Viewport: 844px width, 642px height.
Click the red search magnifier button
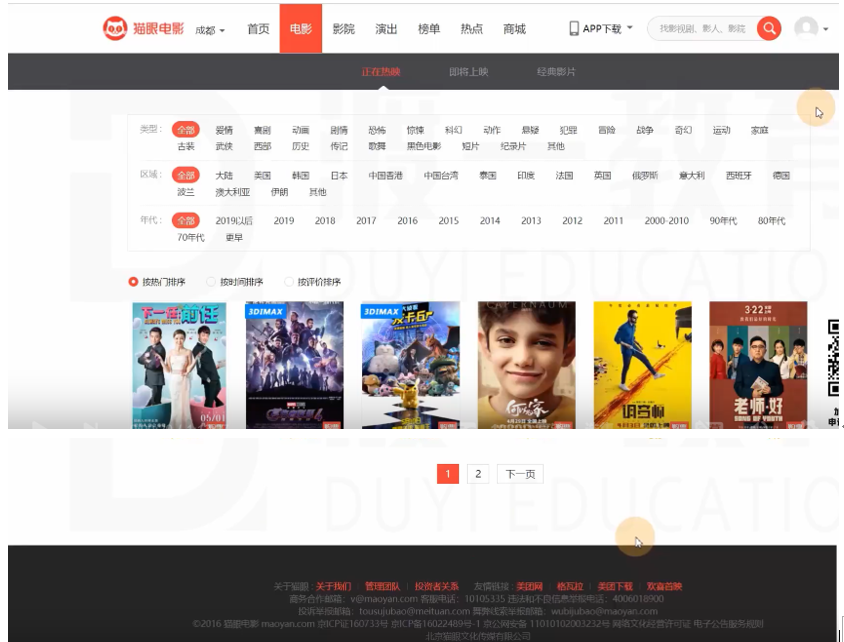[769, 28]
